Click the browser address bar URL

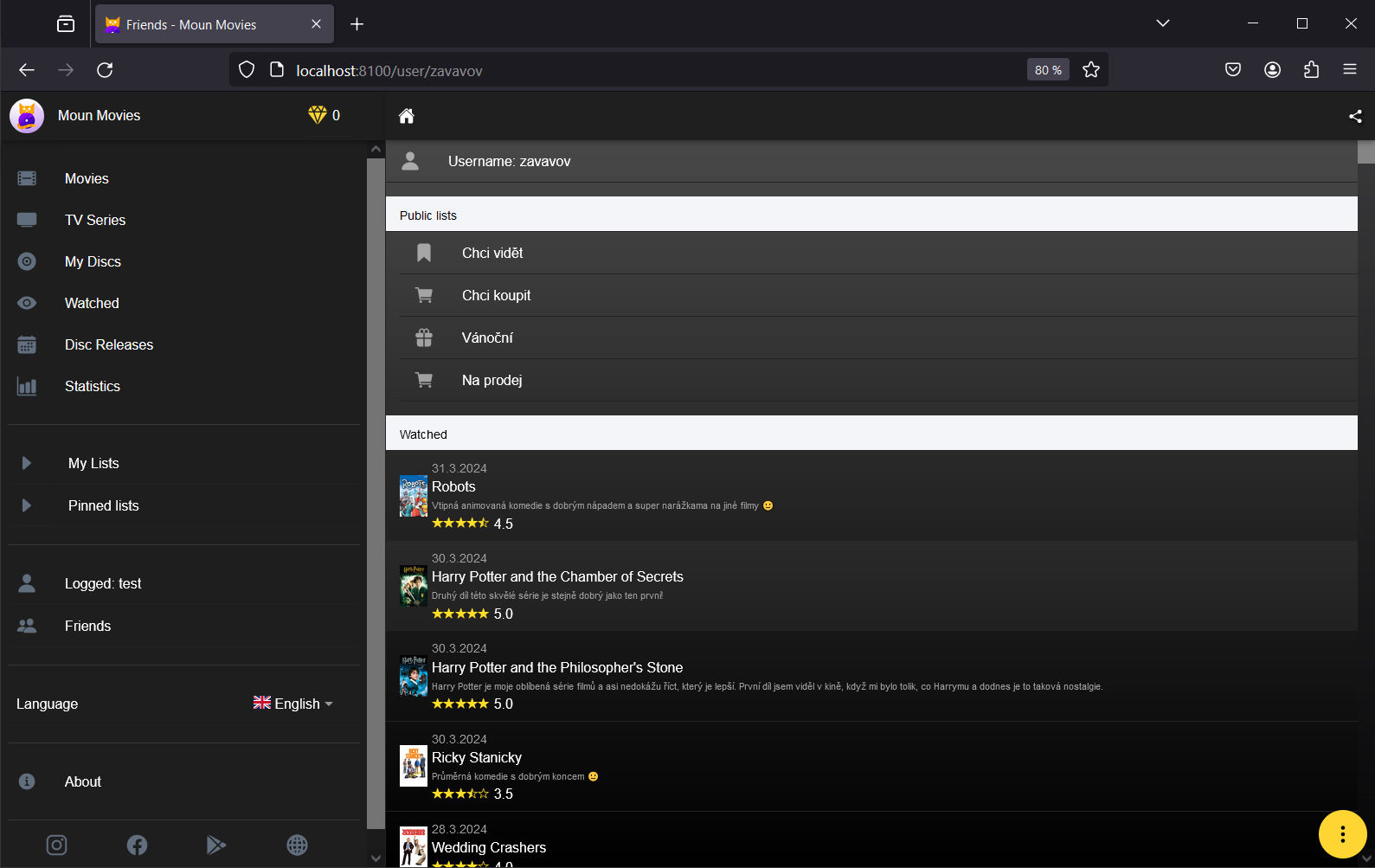389,71
